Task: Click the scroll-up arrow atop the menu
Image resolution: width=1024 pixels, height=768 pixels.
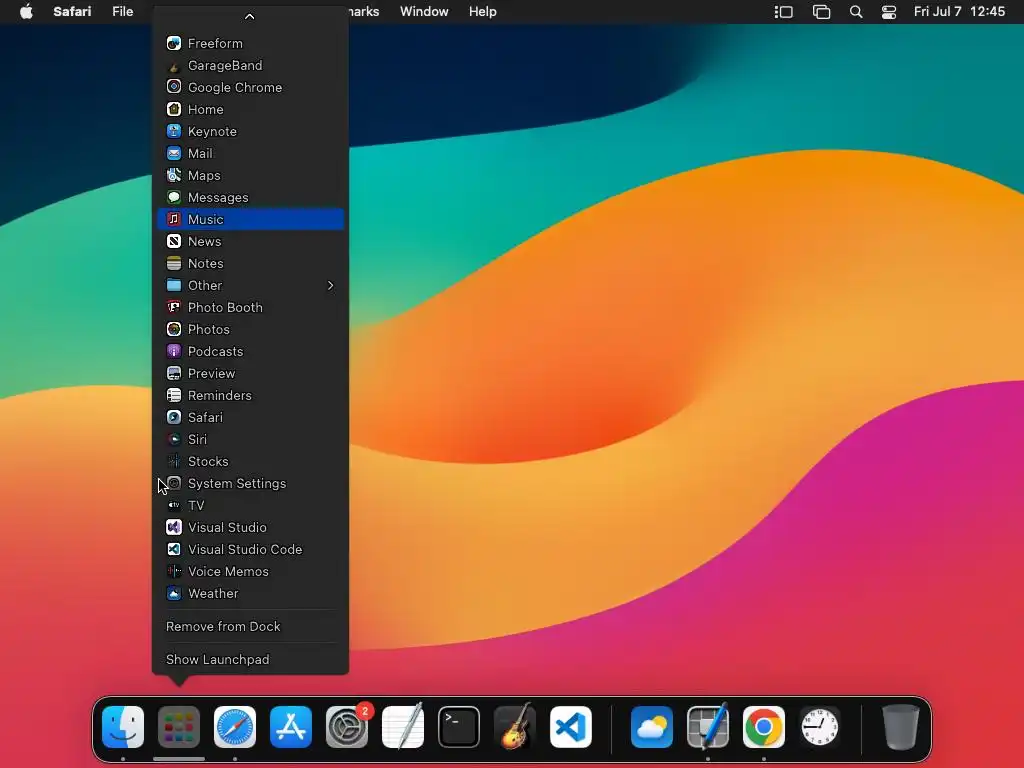Action: 249,16
